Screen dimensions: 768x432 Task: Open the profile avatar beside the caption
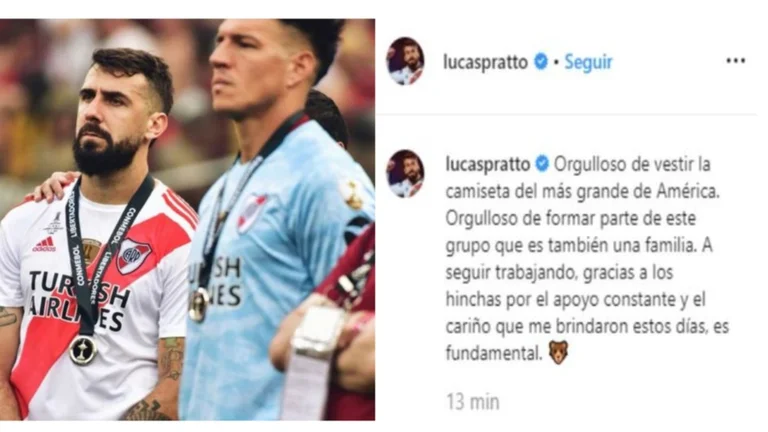click(406, 174)
